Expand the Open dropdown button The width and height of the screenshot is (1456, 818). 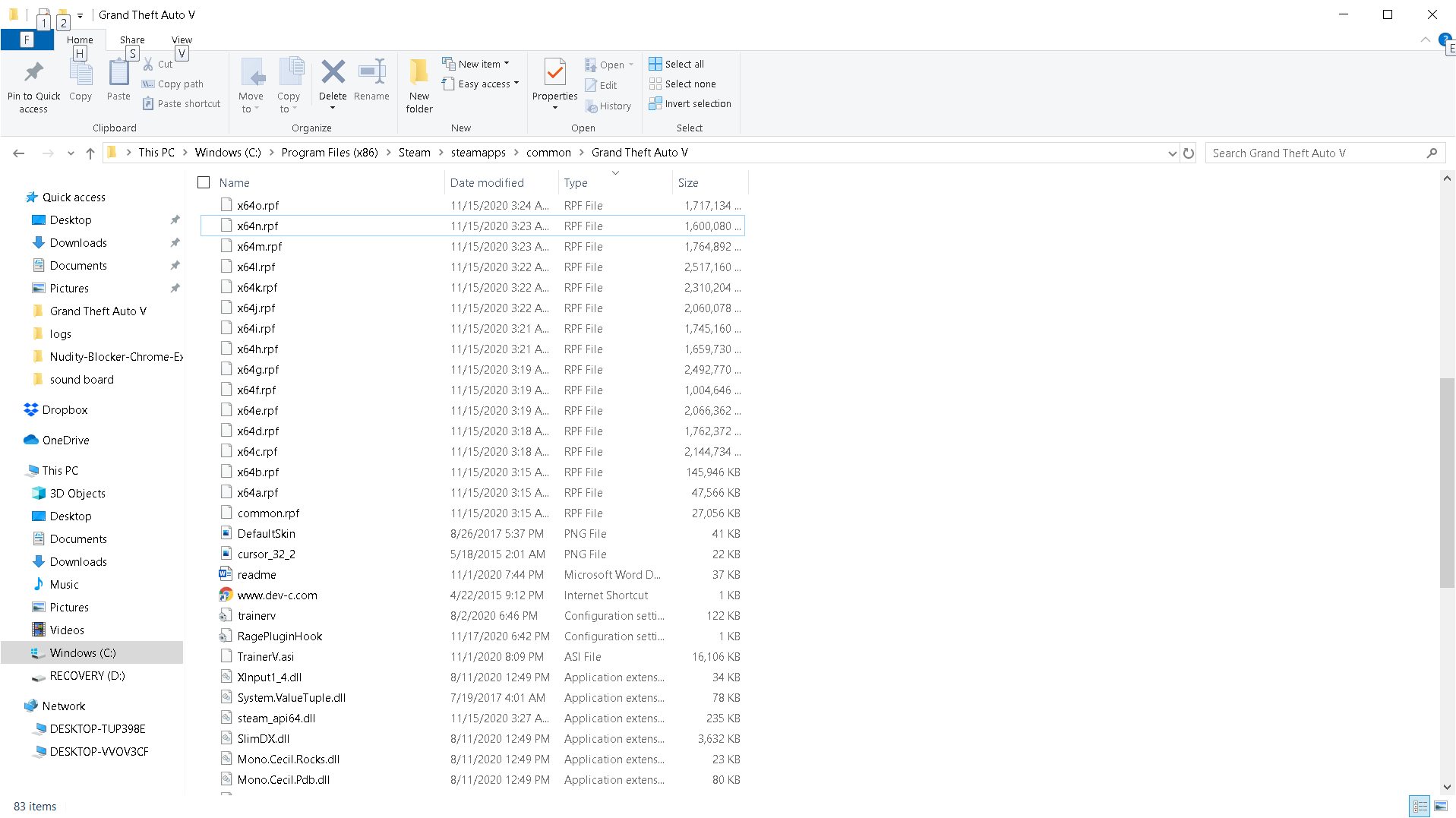[631, 65]
